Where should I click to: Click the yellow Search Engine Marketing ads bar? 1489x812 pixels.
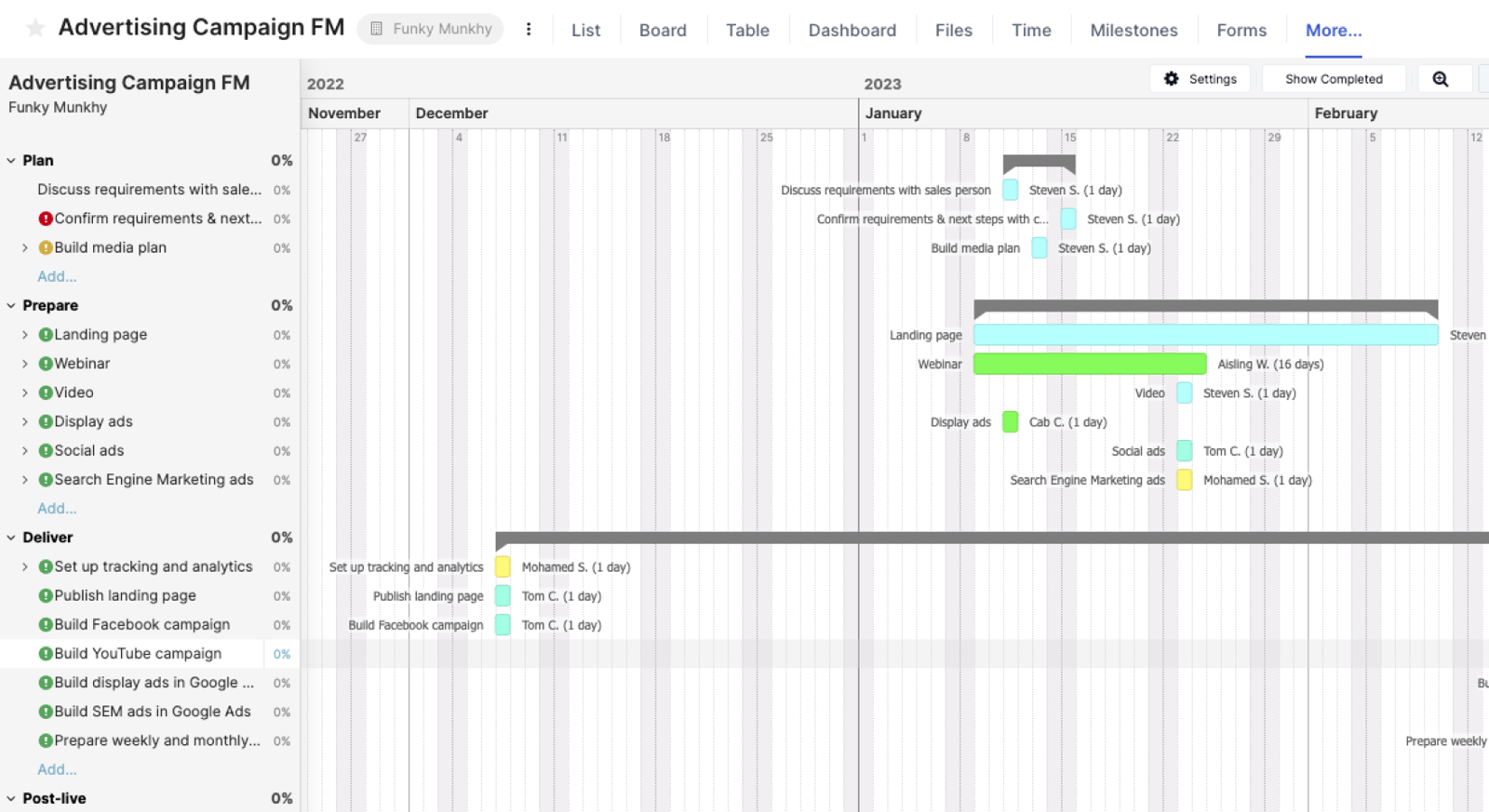pyautogui.click(x=1185, y=480)
